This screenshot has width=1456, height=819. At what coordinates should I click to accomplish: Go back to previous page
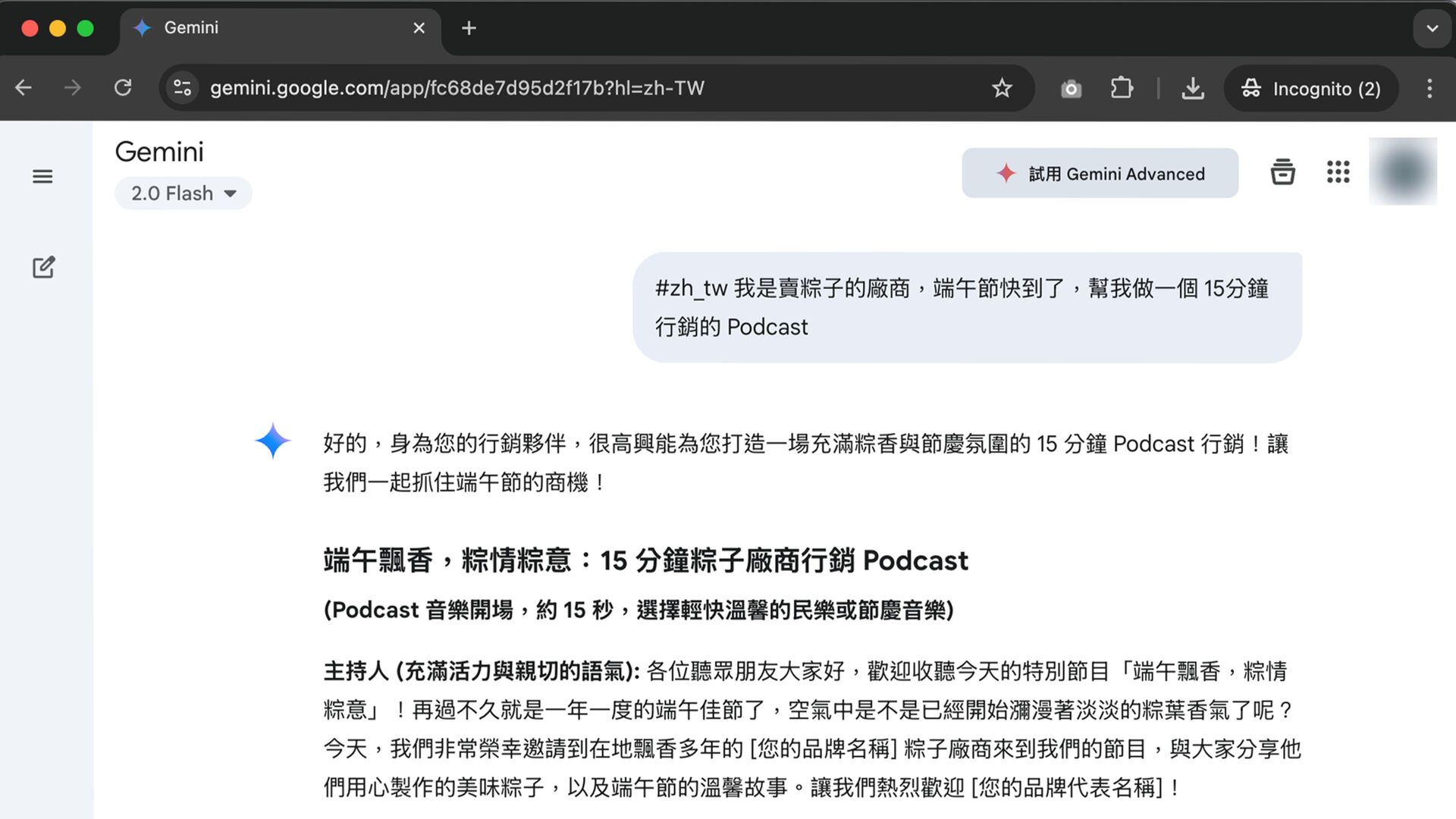click(24, 88)
